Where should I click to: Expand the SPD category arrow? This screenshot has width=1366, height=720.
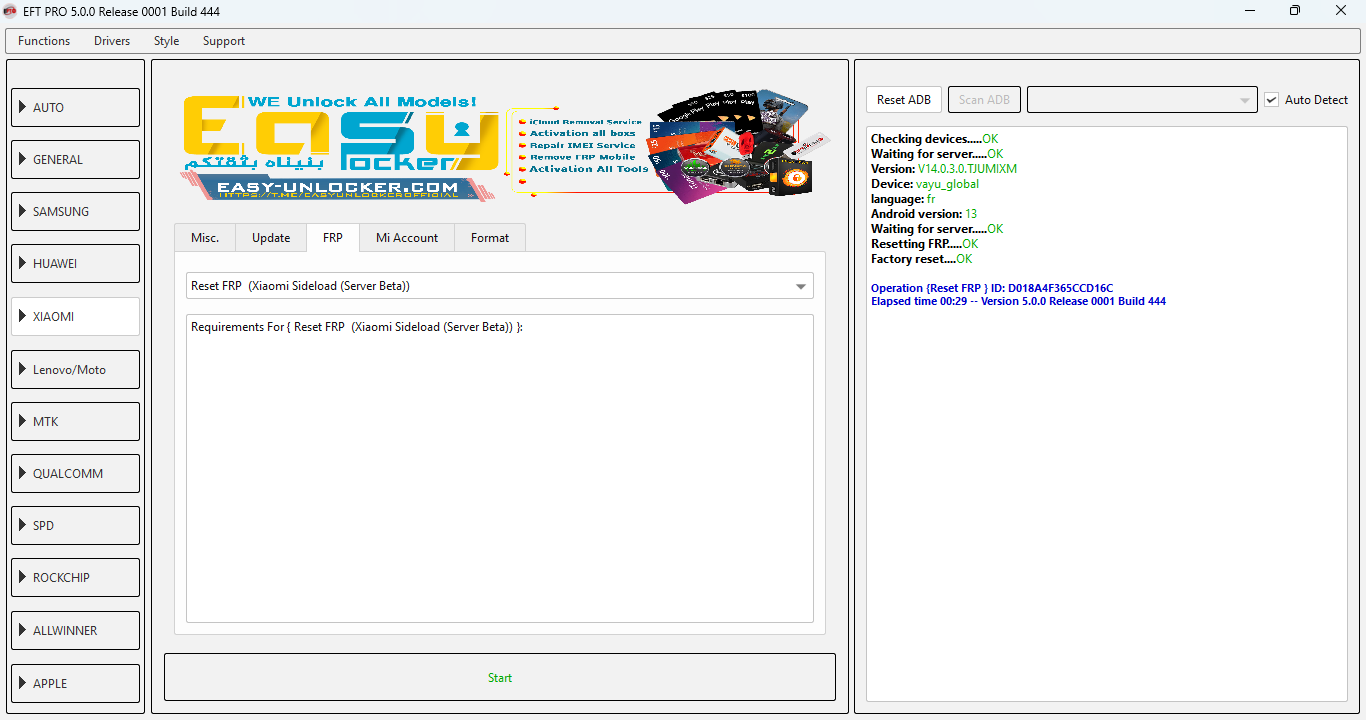pos(22,525)
